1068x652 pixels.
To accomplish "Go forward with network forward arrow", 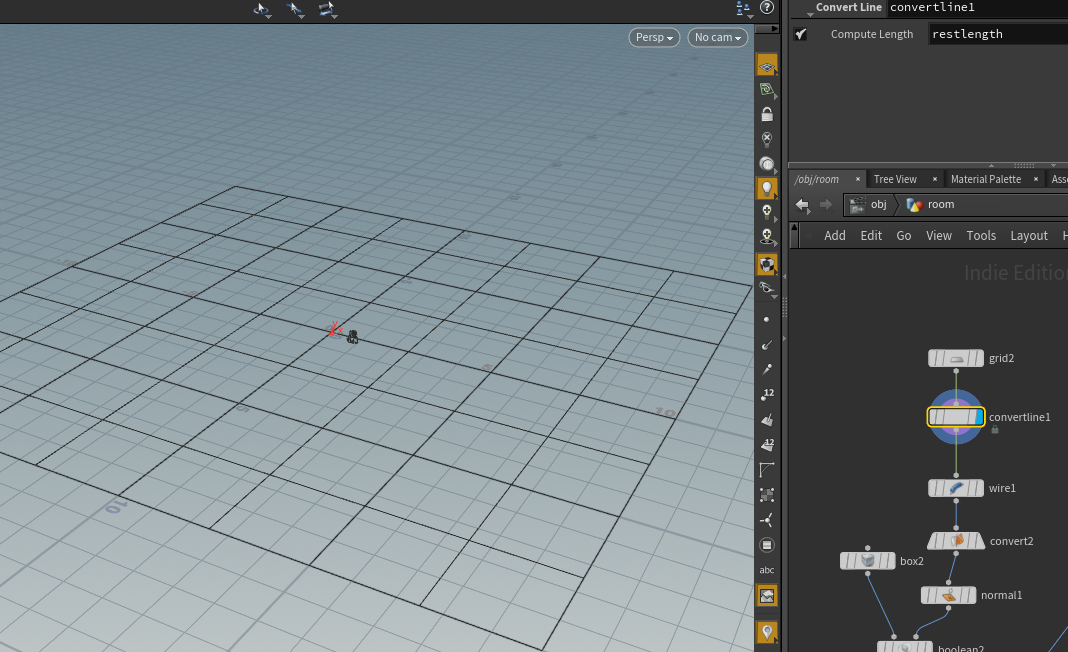I will (826, 204).
